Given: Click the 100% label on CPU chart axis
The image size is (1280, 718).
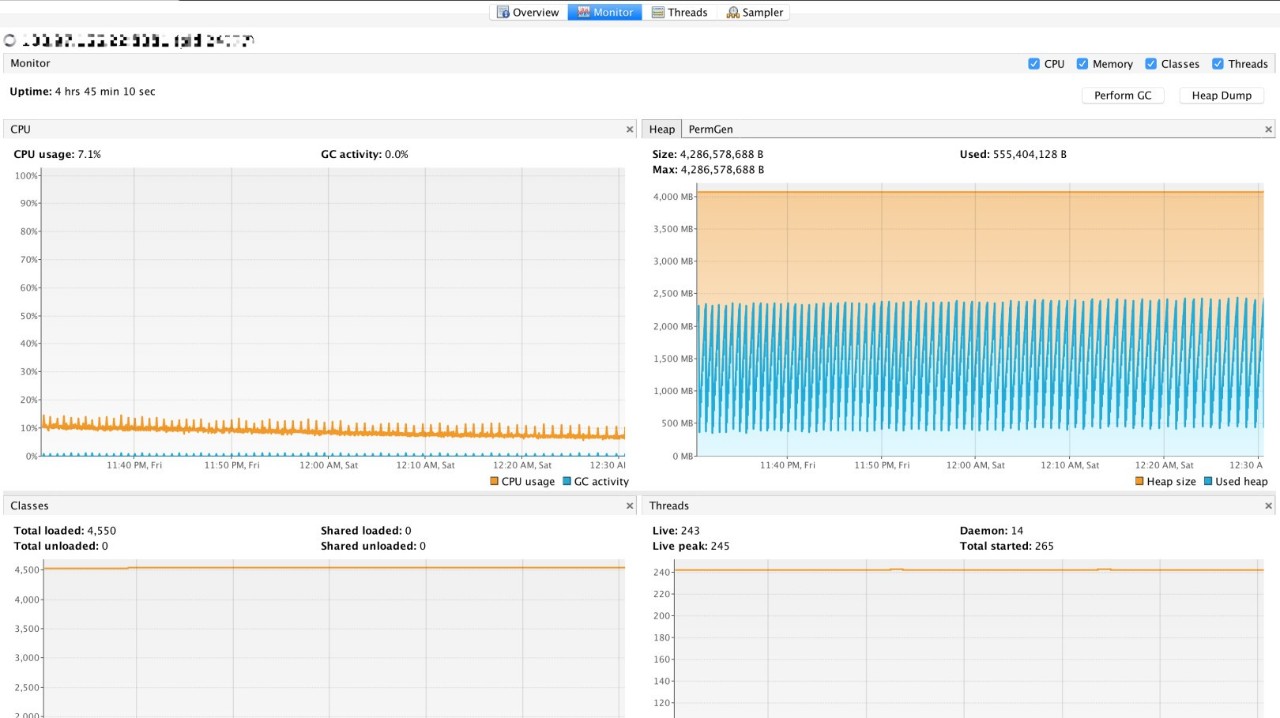Looking at the screenshot, I should click(26, 176).
